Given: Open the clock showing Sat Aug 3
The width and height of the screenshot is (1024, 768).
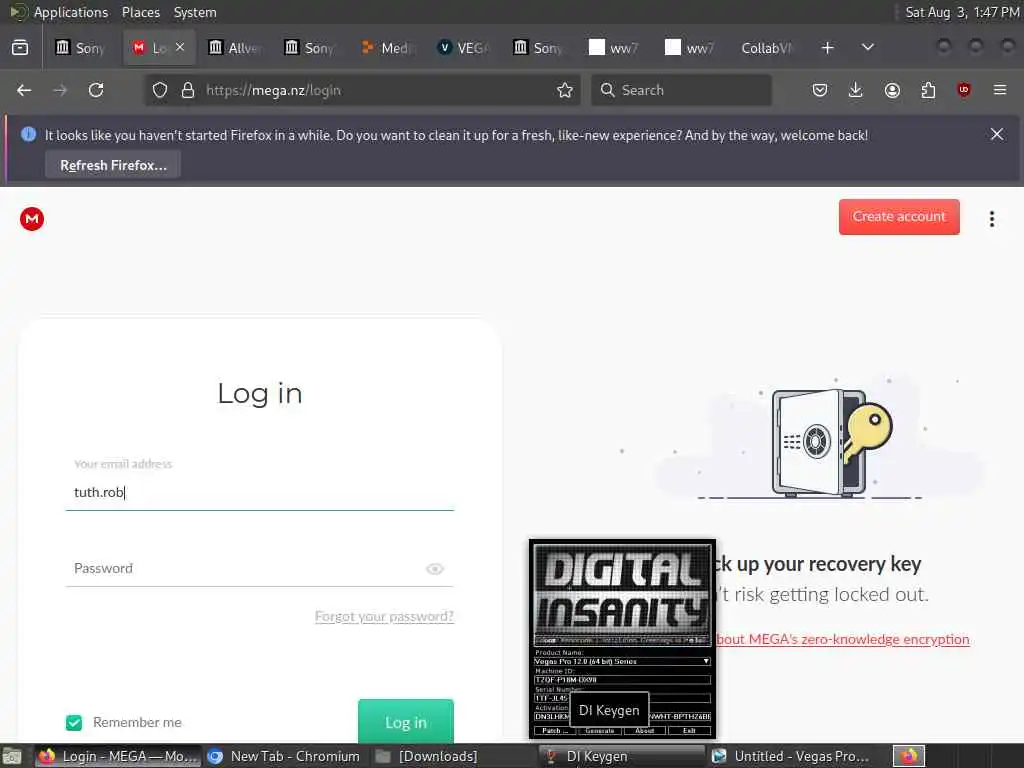Looking at the screenshot, I should (963, 12).
